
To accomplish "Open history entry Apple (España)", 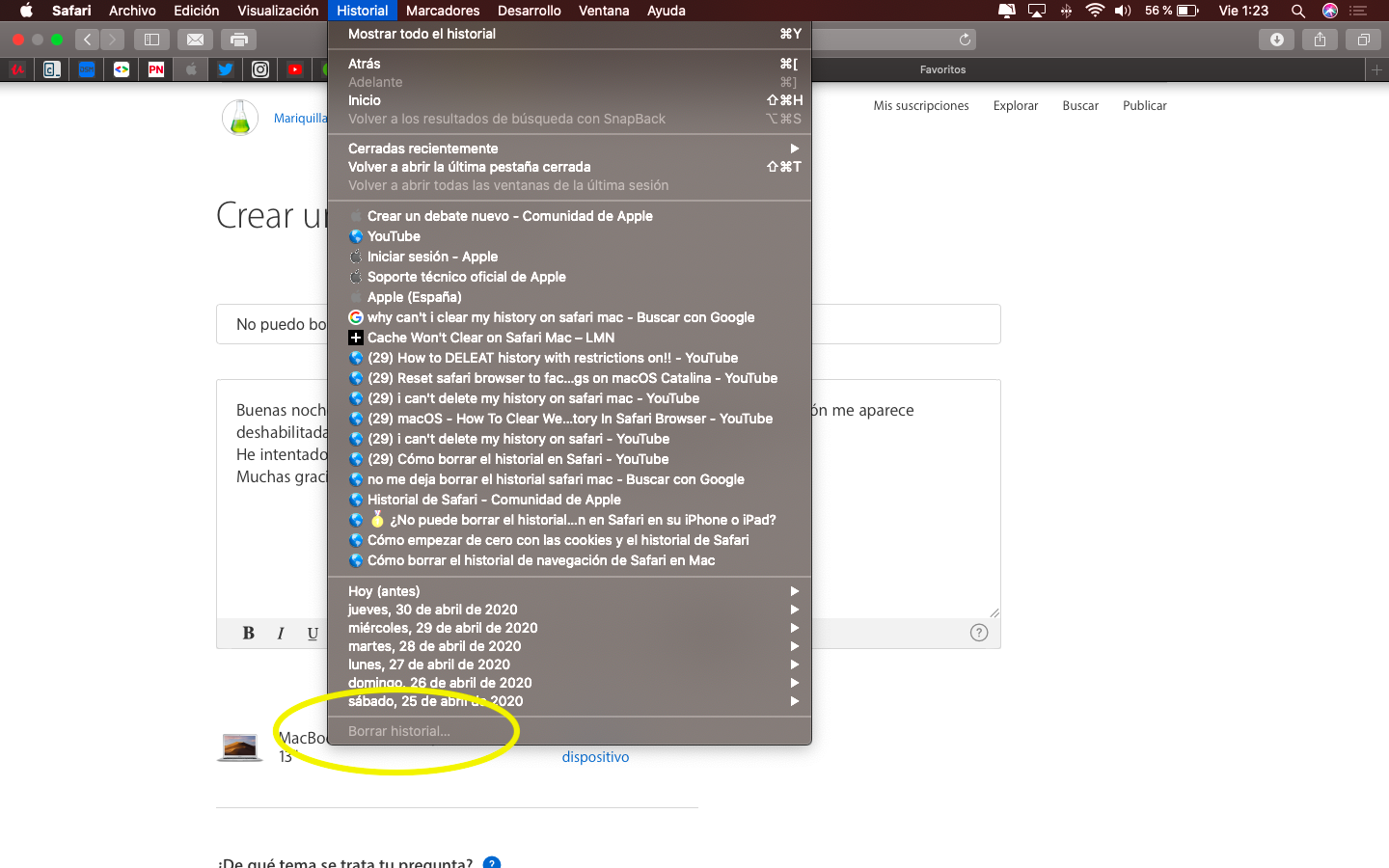I will [x=569, y=297].
